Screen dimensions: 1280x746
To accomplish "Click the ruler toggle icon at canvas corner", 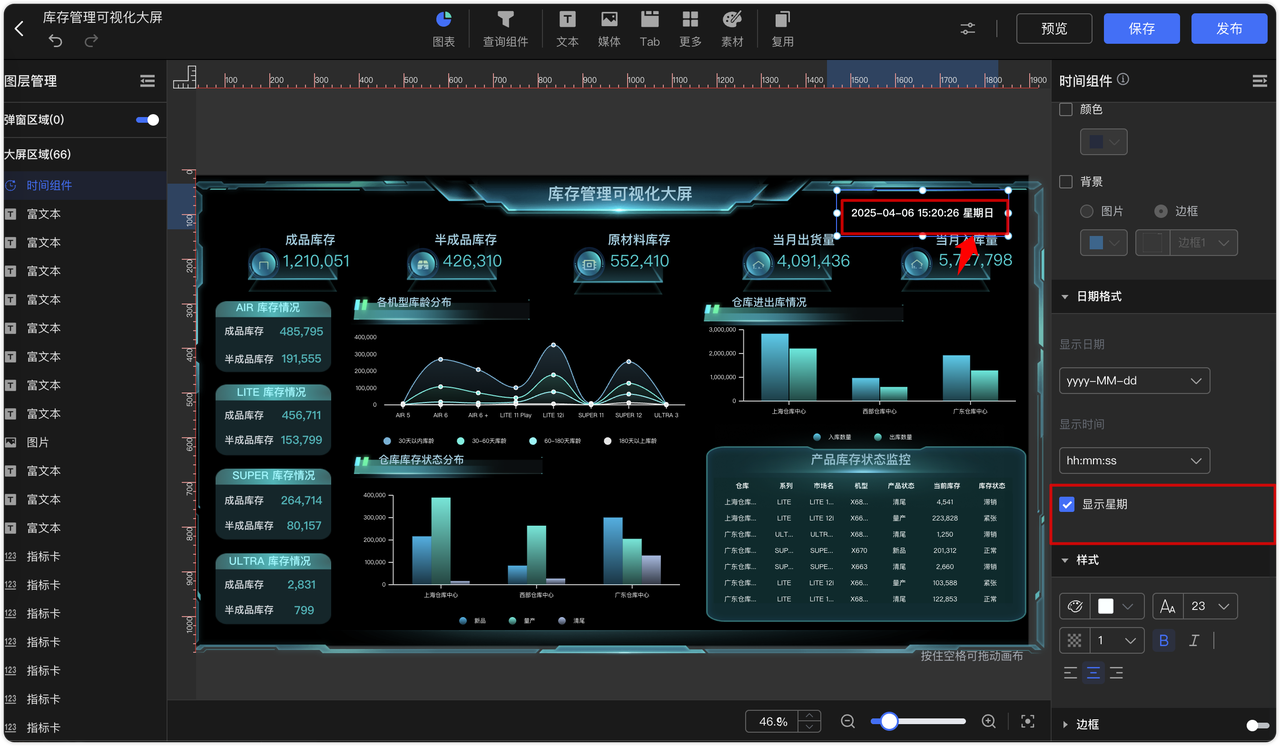I will point(185,77).
